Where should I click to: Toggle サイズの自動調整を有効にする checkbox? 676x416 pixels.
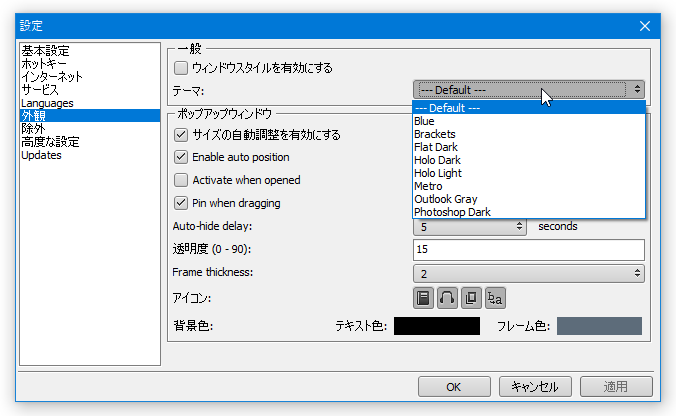[181, 135]
